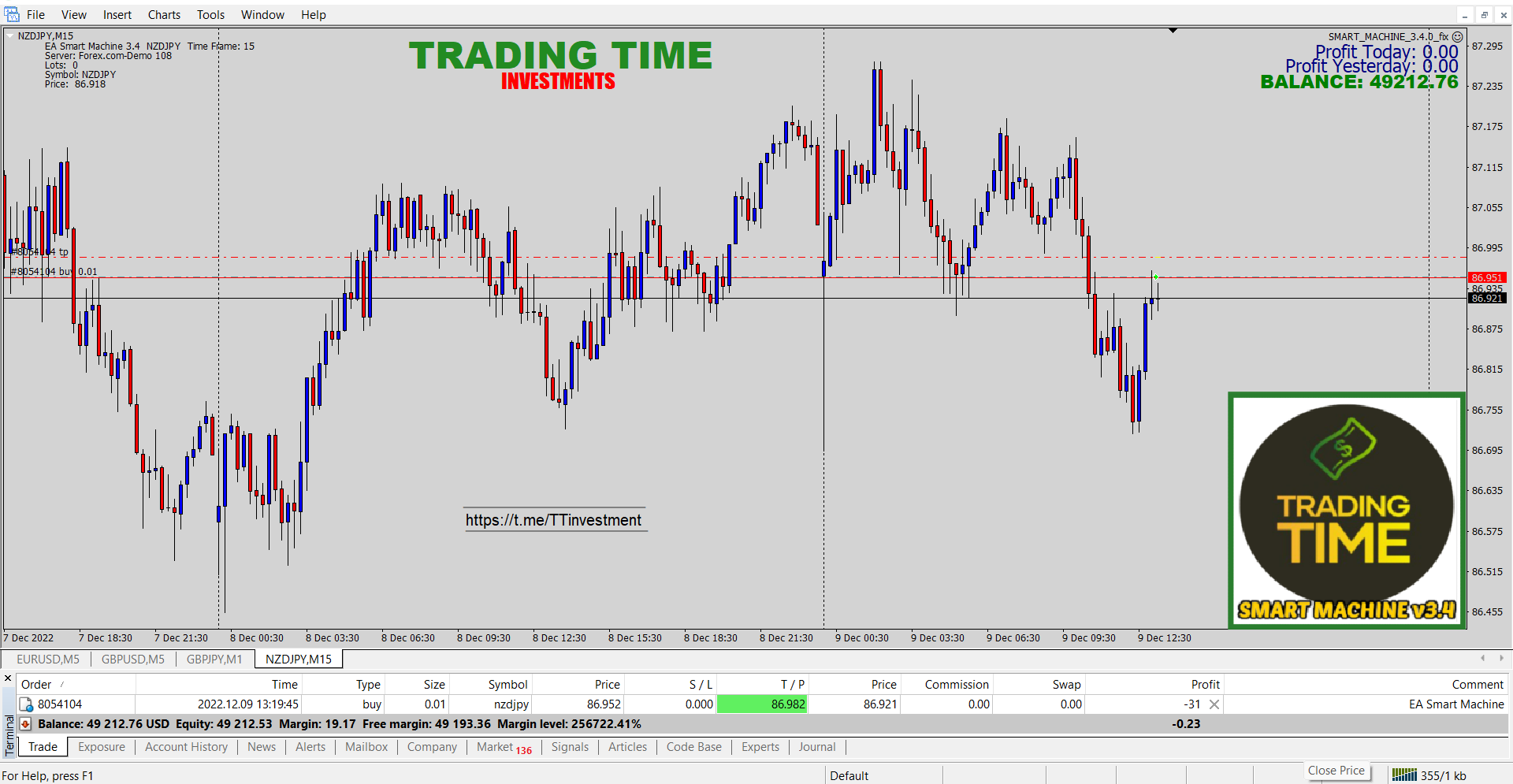The image size is (1513, 784).
Task: Click the EA Smart Machine comment cell
Action: pyautogui.click(x=1456, y=704)
